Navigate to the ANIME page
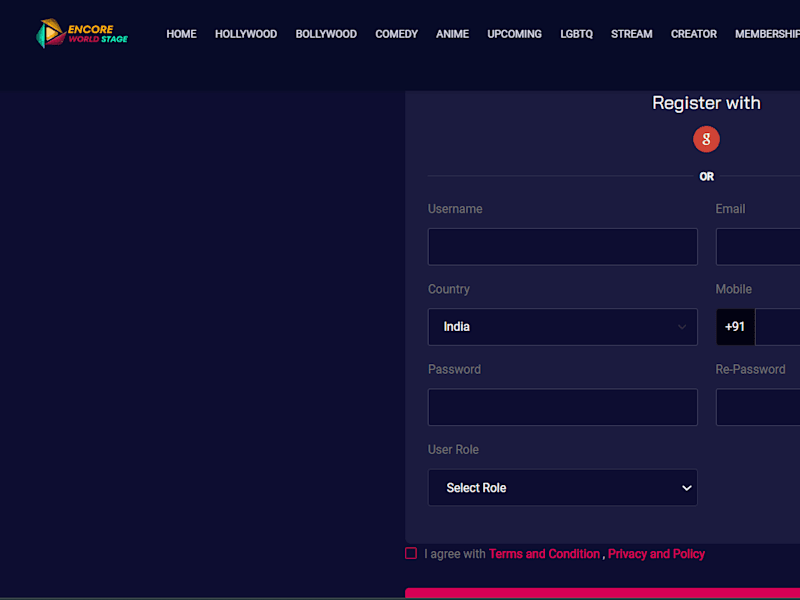 pos(452,34)
